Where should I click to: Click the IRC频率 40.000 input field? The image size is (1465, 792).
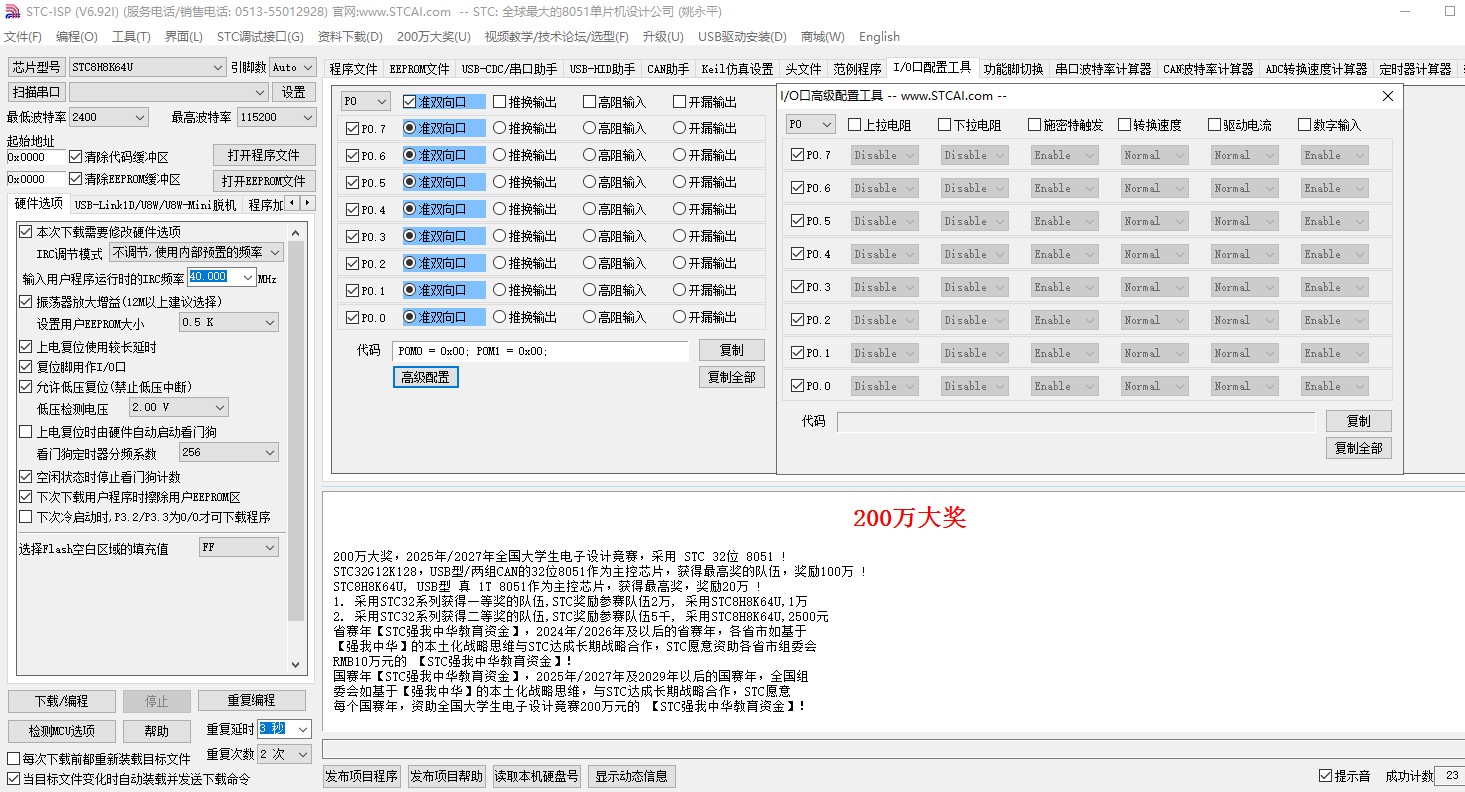(x=214, y=277)
